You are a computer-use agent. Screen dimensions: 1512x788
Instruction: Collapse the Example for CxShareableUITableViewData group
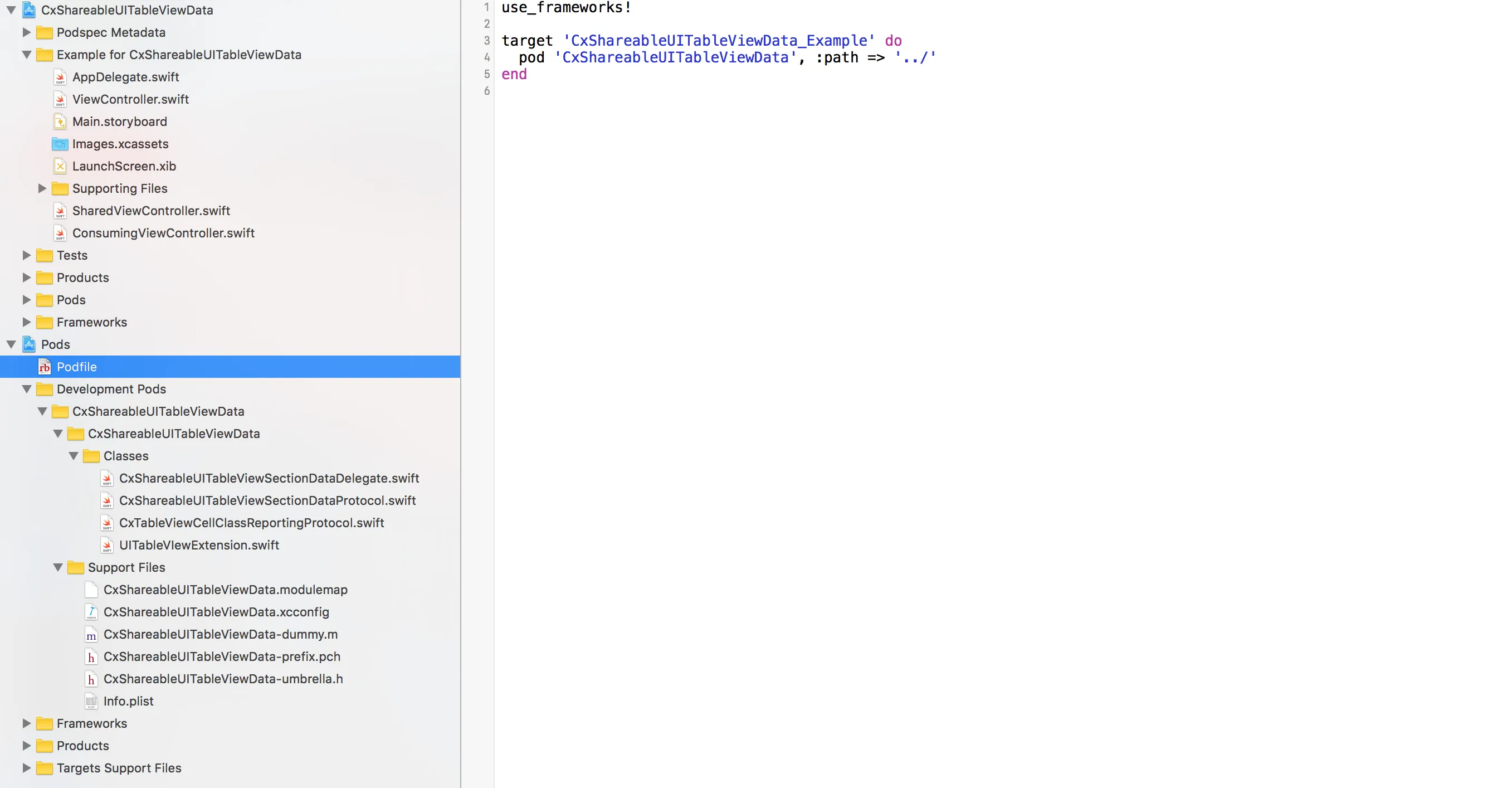coord(26,55)
